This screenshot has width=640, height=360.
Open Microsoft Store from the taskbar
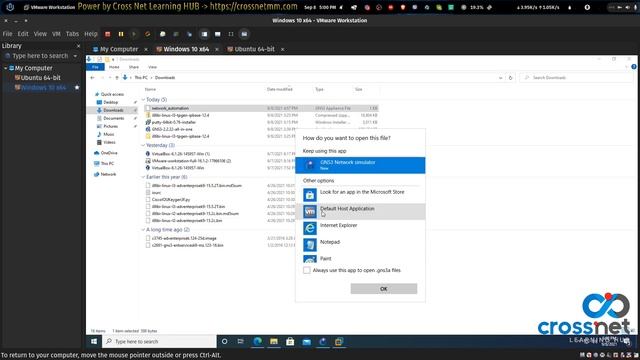[x=290, y=342]
